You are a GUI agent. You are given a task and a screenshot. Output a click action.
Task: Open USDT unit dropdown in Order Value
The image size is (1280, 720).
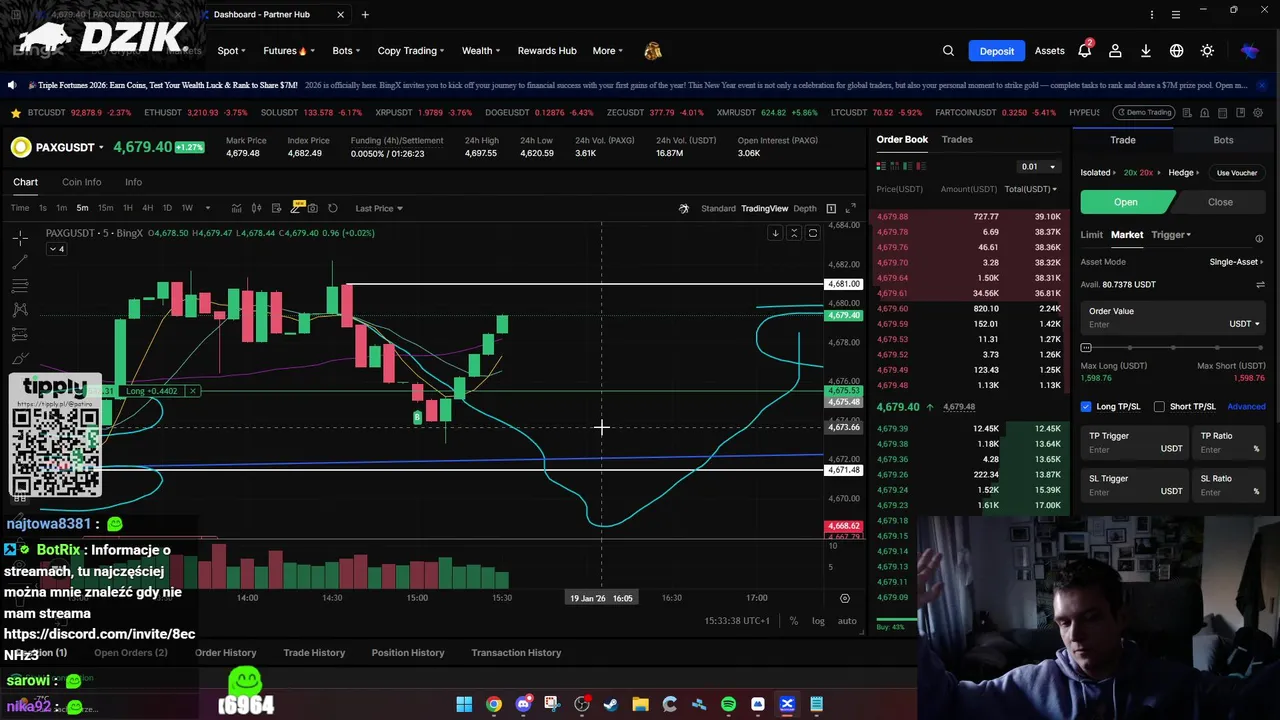(1244, 324)
